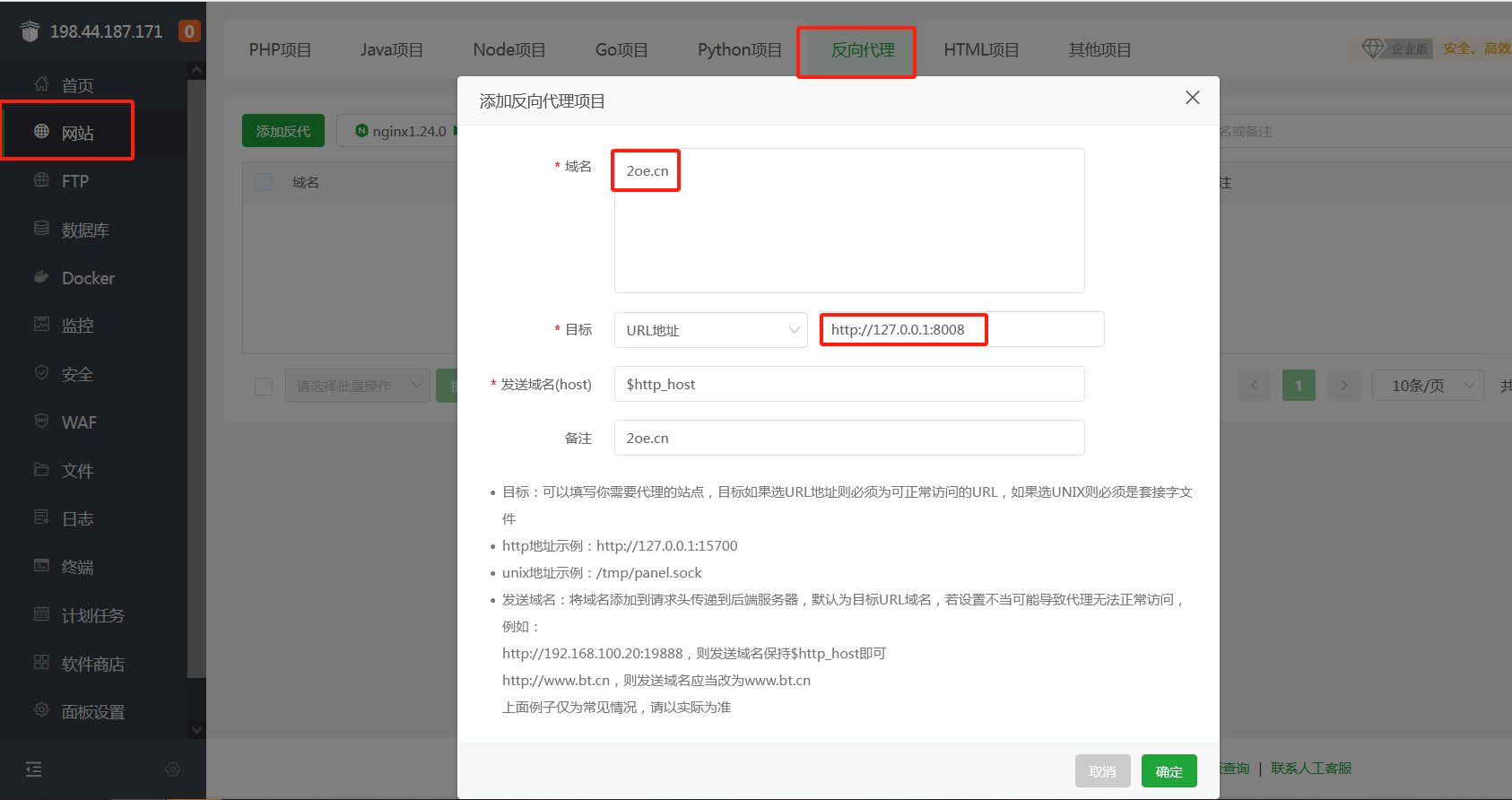1512x800 pixels.
Task: Open 计划任务 in the sidebar
Action: (x=93, y=615)
